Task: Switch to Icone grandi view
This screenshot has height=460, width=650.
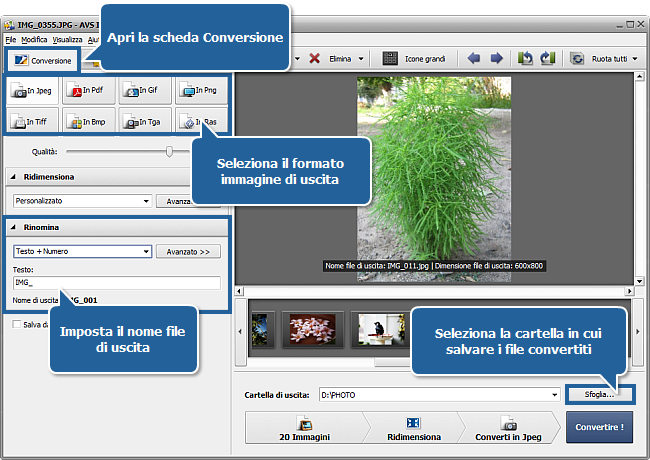Action: click(416, 59)
